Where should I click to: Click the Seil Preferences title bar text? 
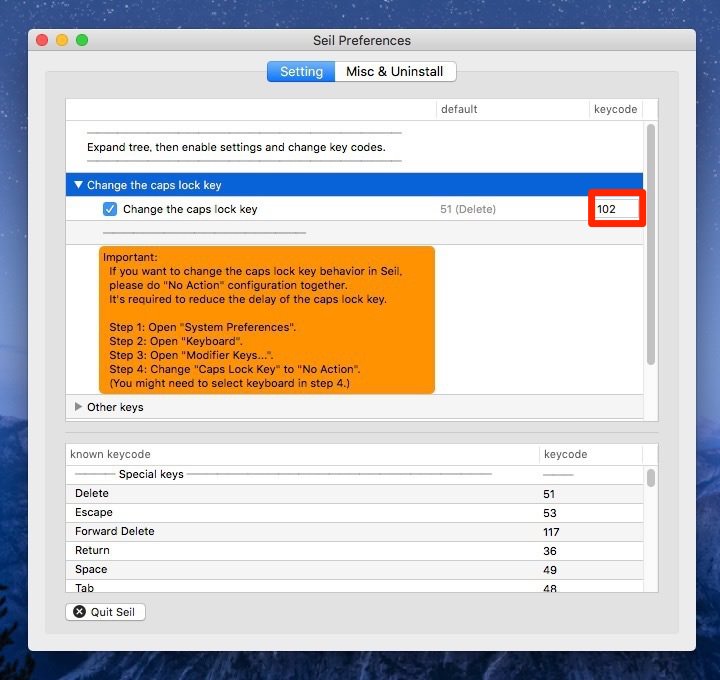[362, 40]
